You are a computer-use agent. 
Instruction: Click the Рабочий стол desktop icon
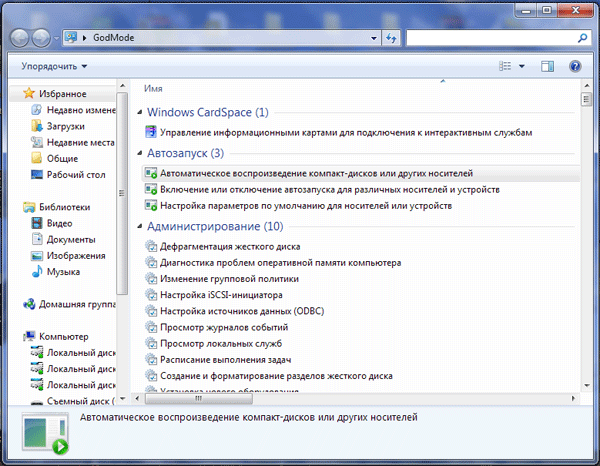coord(36,174)
